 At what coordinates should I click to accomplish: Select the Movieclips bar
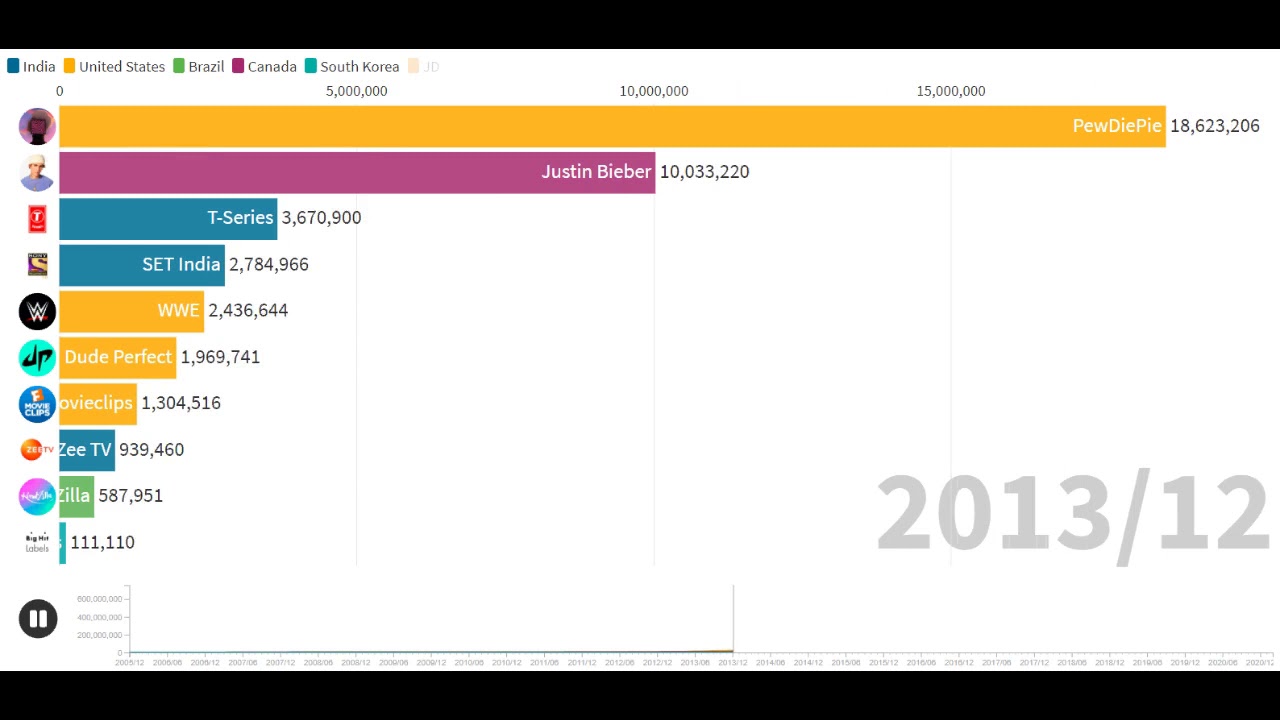pyautogui.click(x=98, y=403)
